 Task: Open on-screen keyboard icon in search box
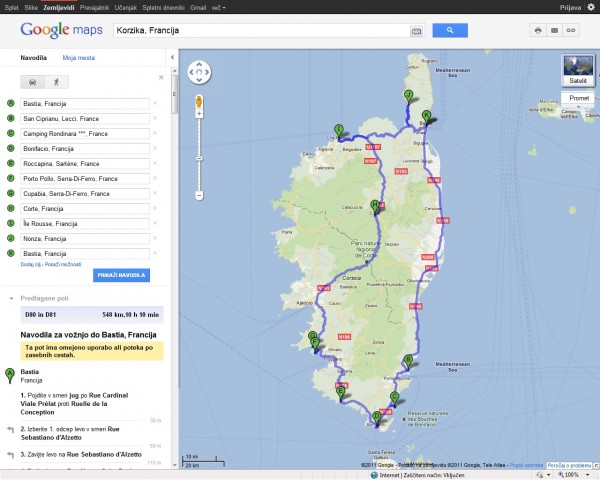click(416, 32)
